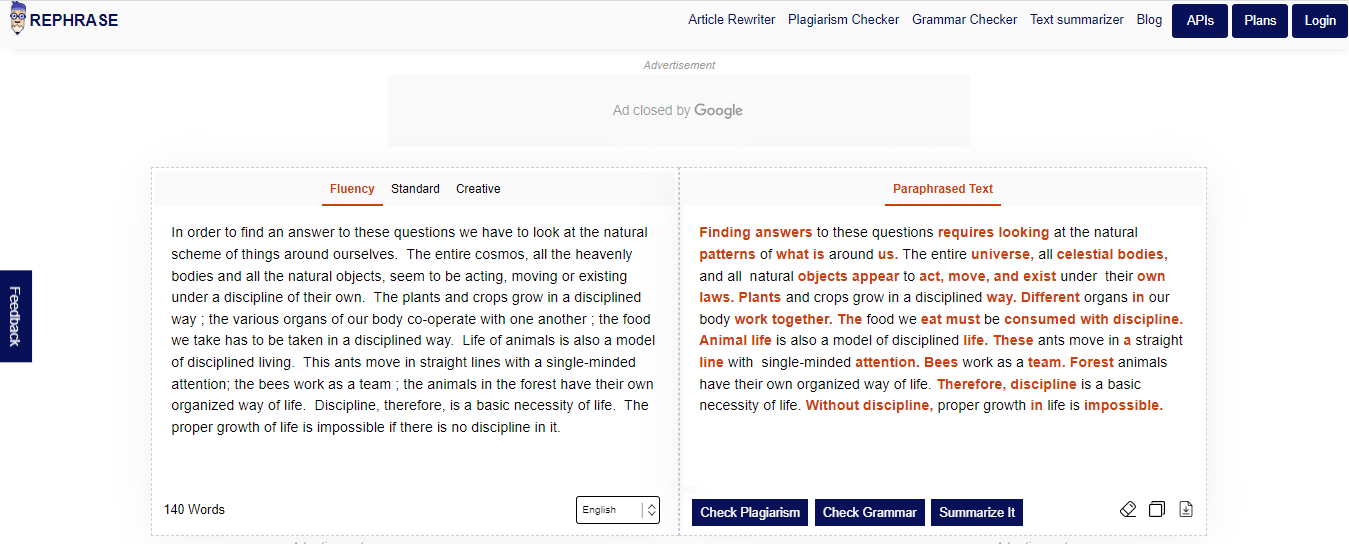Viewport: 1349px width, 544px height.
Task: Open the Article Rewriter link
Action: click(x=731, y=20)
